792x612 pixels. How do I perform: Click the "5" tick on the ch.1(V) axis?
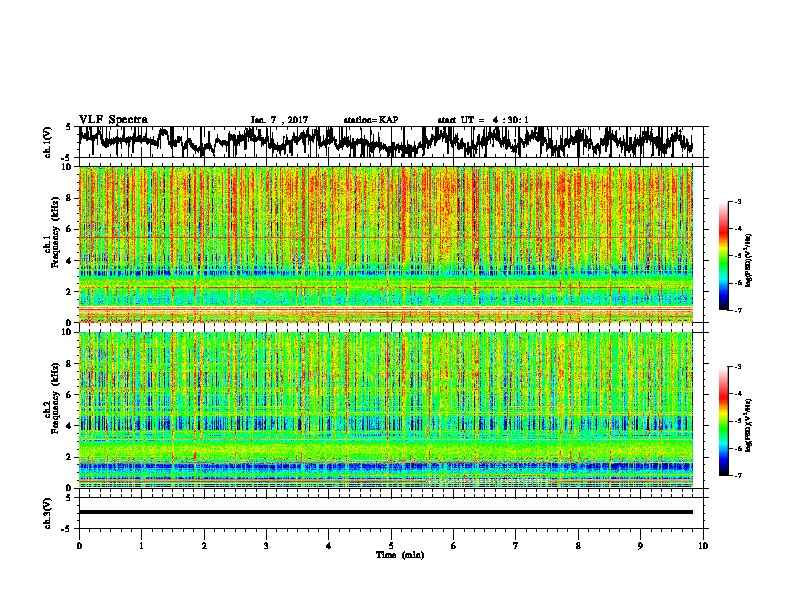click(68, 127)
